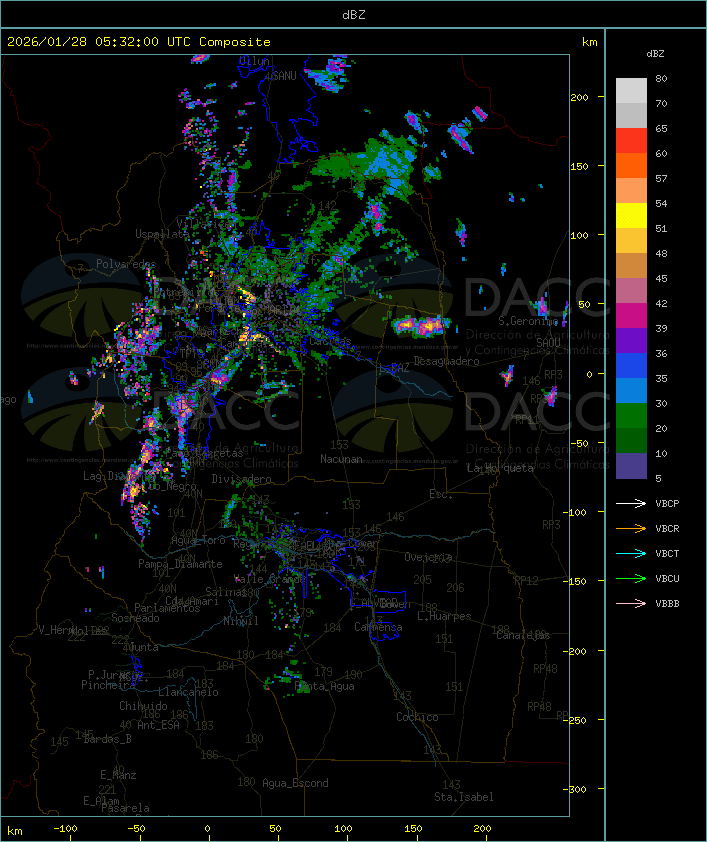Image resolution: width=707 pixels, height=842 pixels.
Task: Click the red 60-65 dBZ legend swatch
Action: point(631,141)
